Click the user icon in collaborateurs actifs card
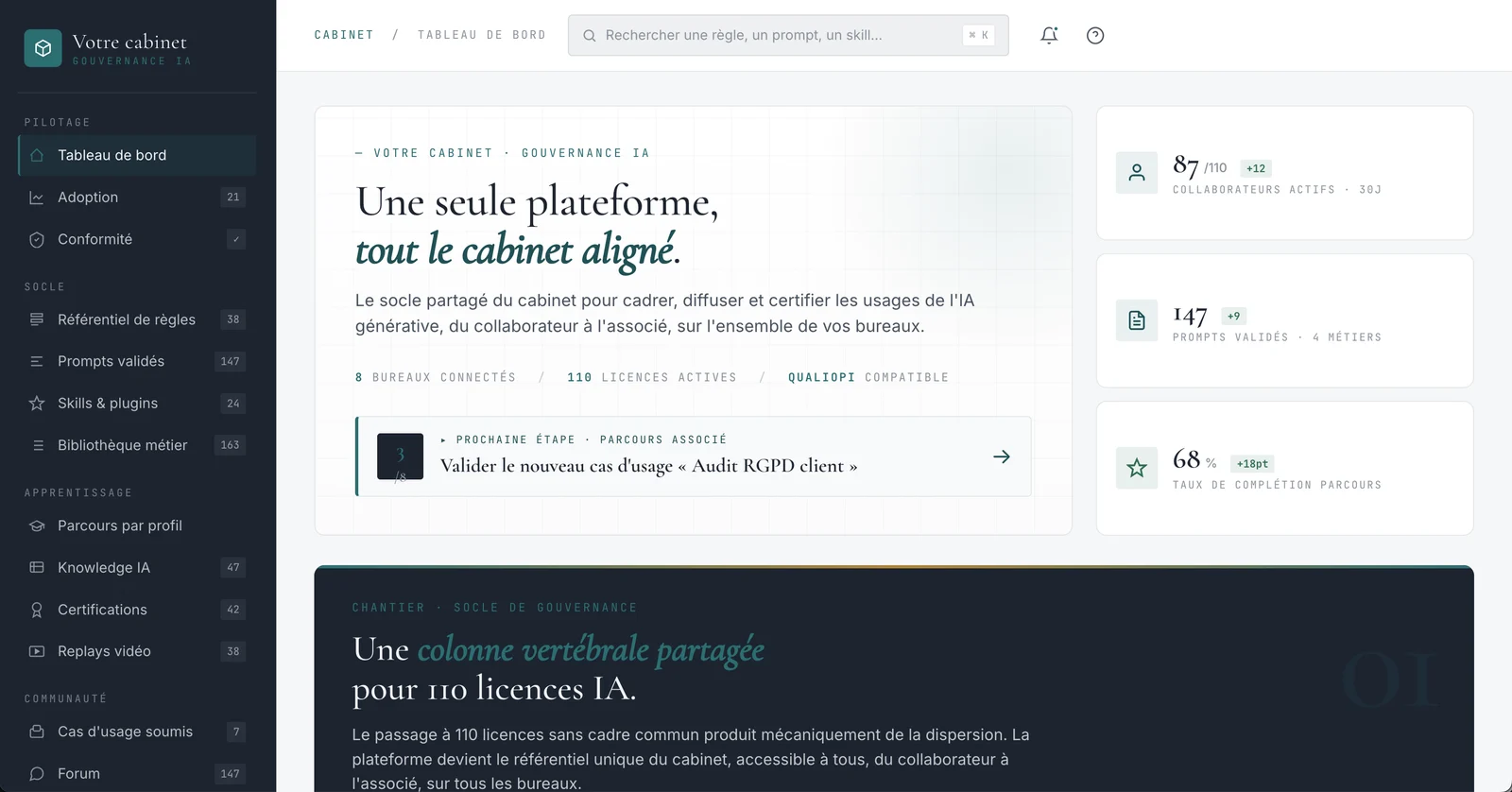 point(1137,173)
